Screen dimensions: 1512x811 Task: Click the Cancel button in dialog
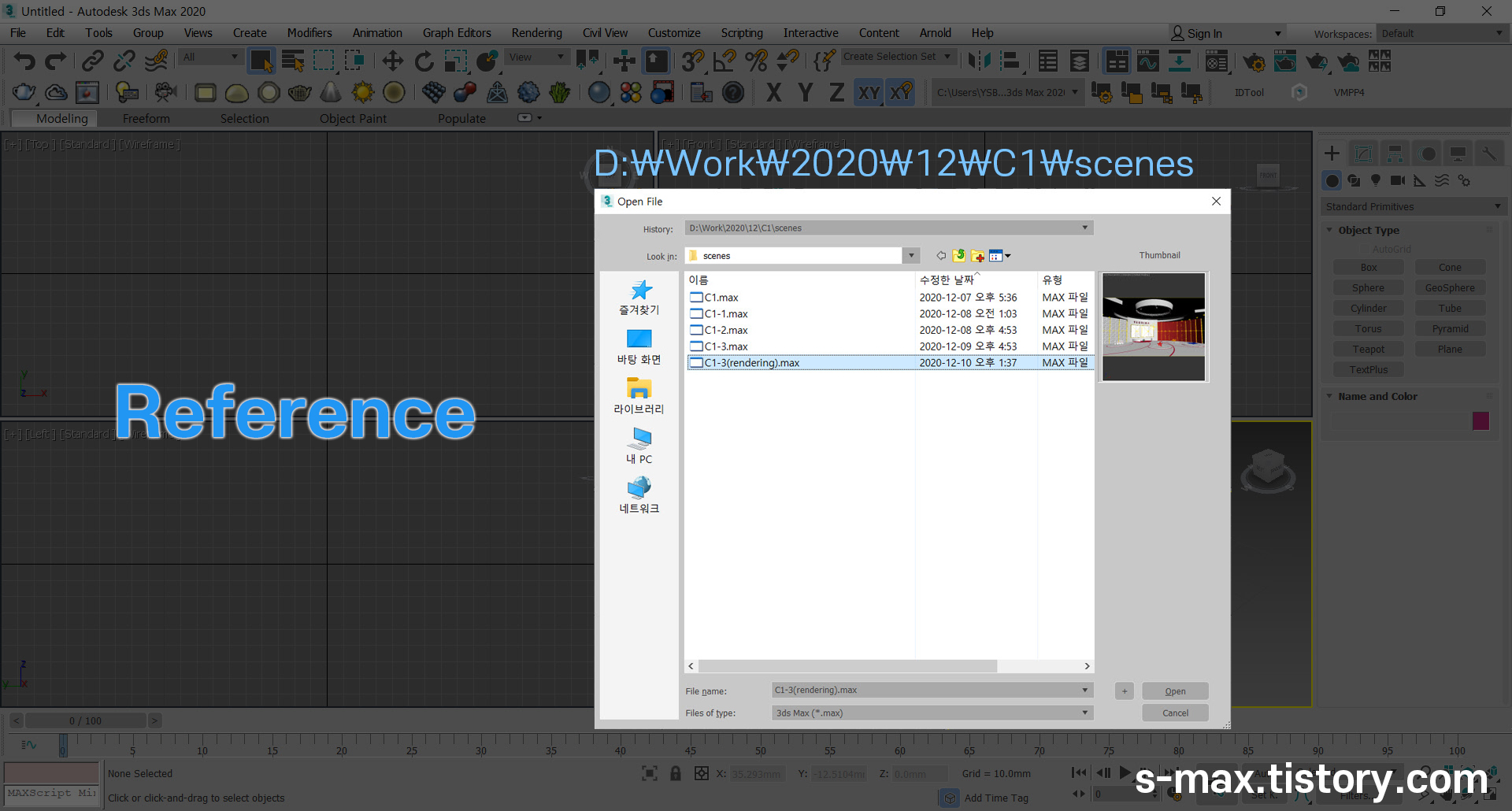(x=1175, y=713)
